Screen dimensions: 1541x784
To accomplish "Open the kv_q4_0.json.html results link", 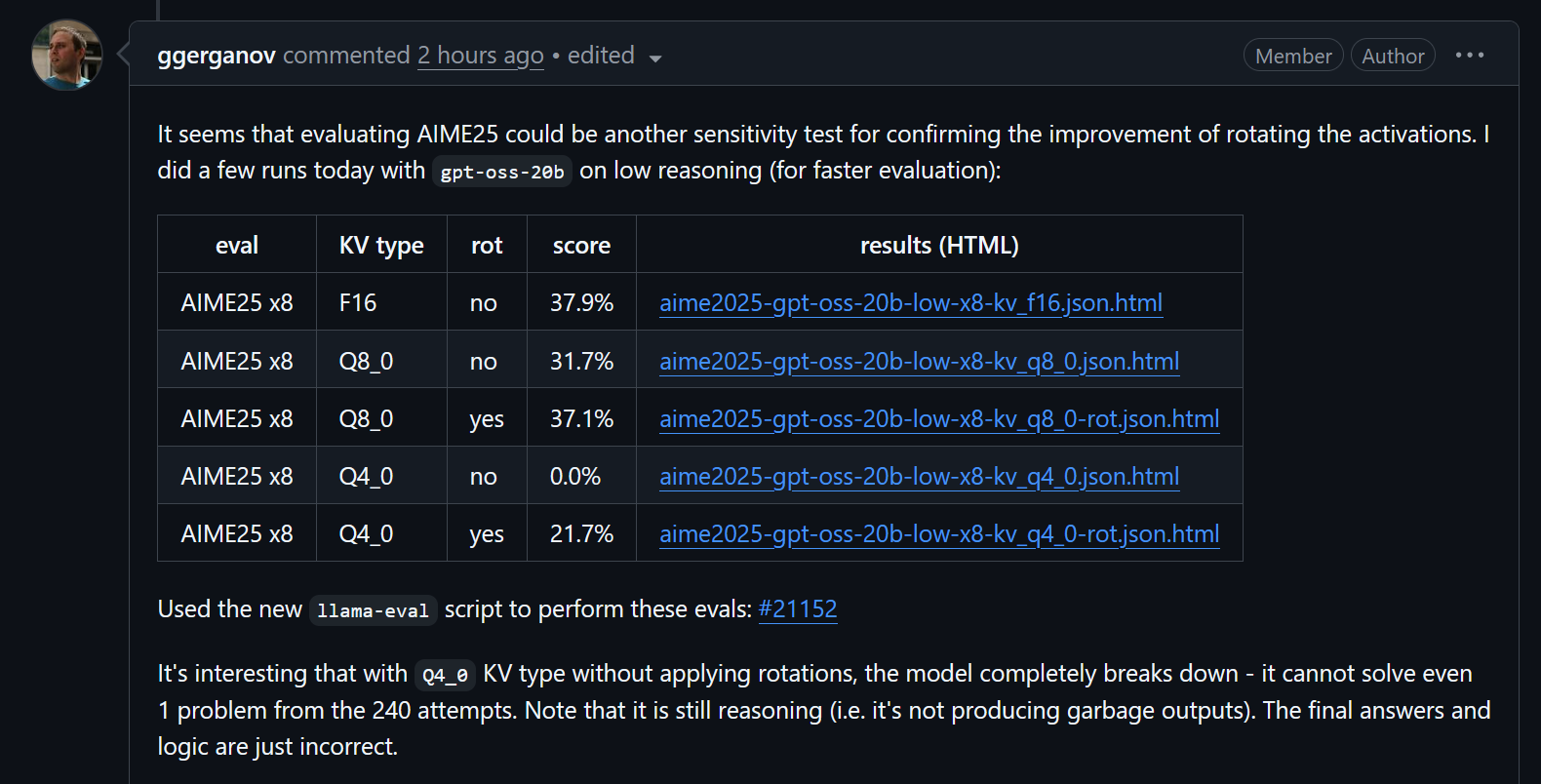I will [x=919, y=477].
